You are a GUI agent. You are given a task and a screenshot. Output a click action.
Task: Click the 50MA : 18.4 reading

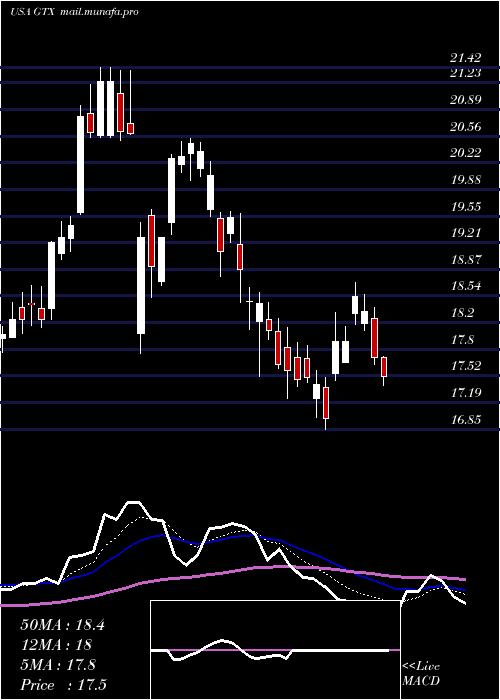(62, 625)
